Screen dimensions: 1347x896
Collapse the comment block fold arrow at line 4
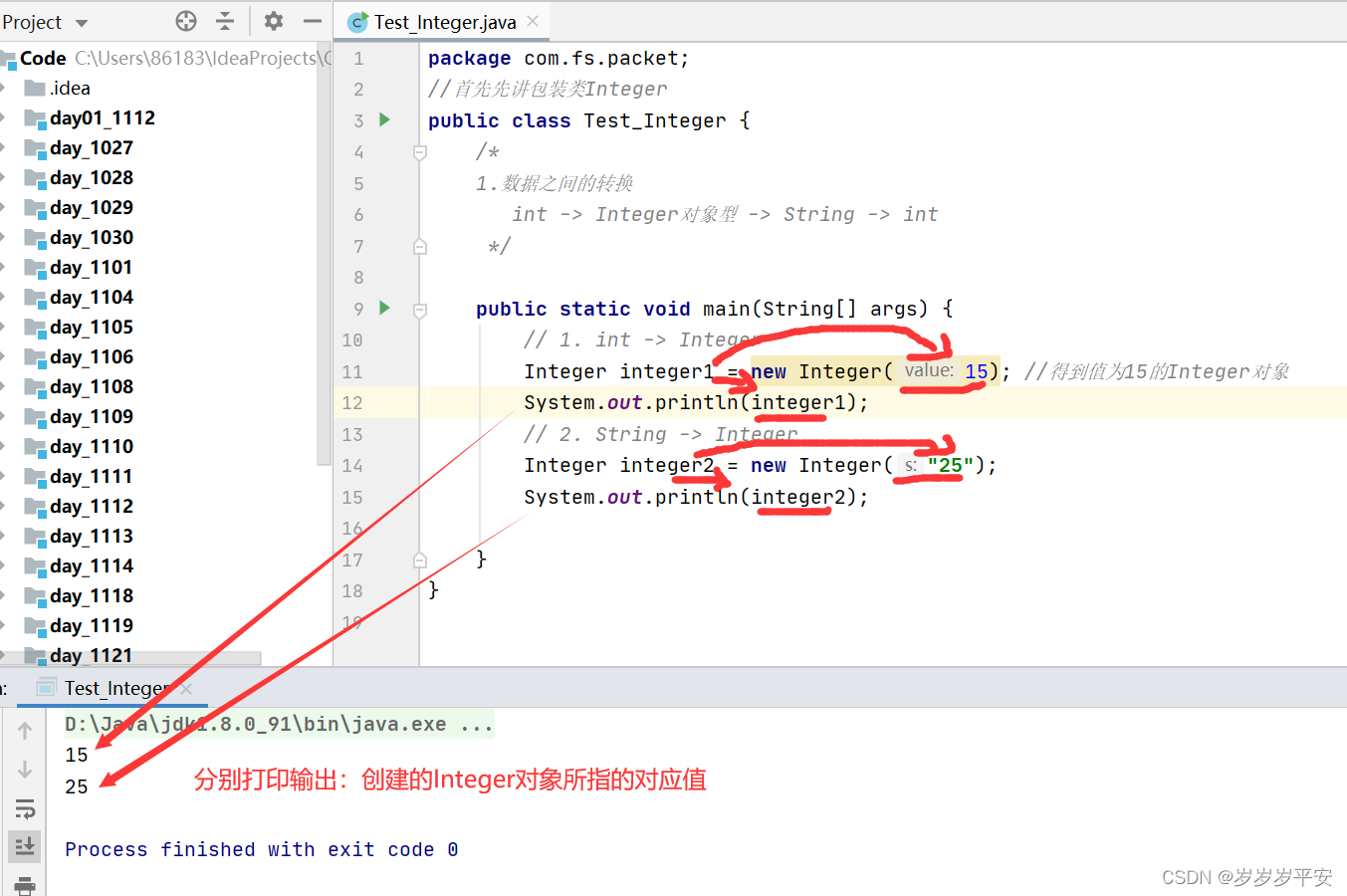point(419,151)
